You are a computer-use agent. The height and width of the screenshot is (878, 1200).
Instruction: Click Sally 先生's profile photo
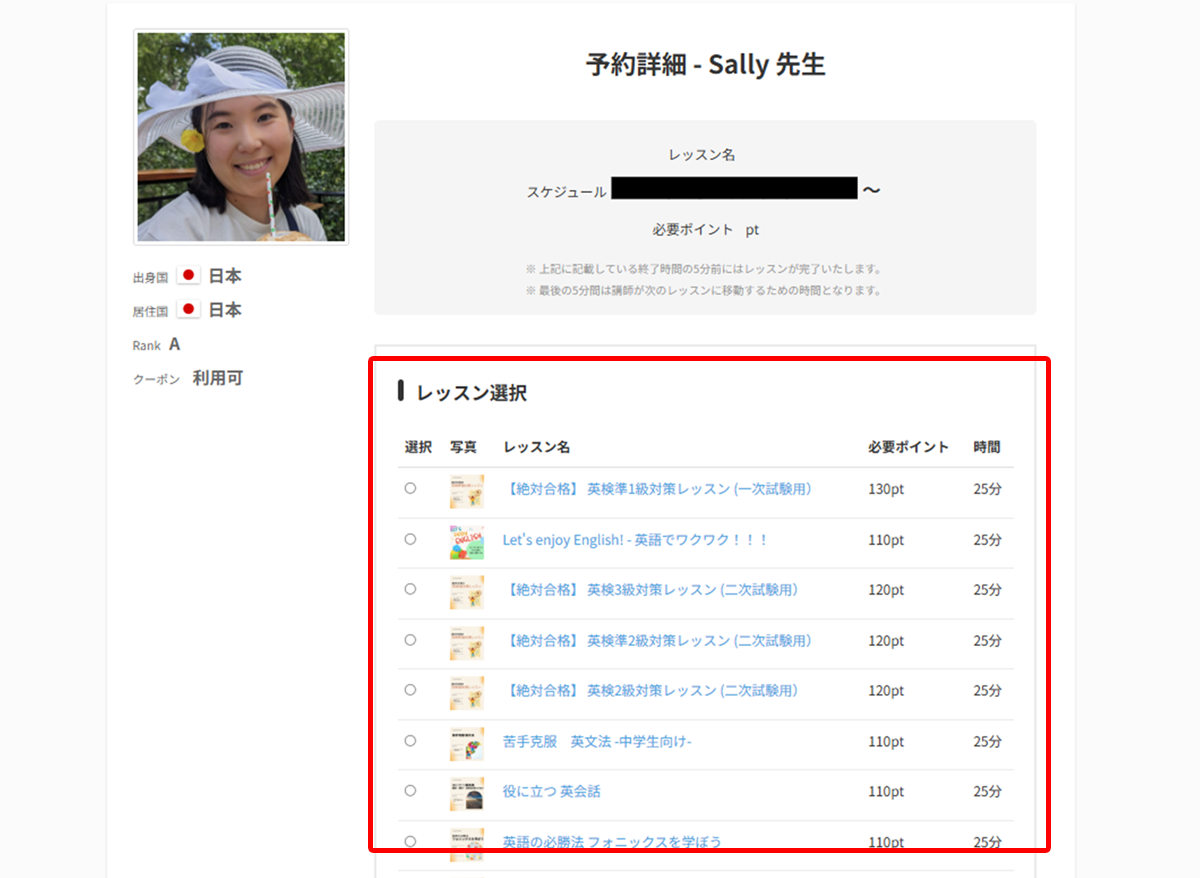click(x=241, y=137)
